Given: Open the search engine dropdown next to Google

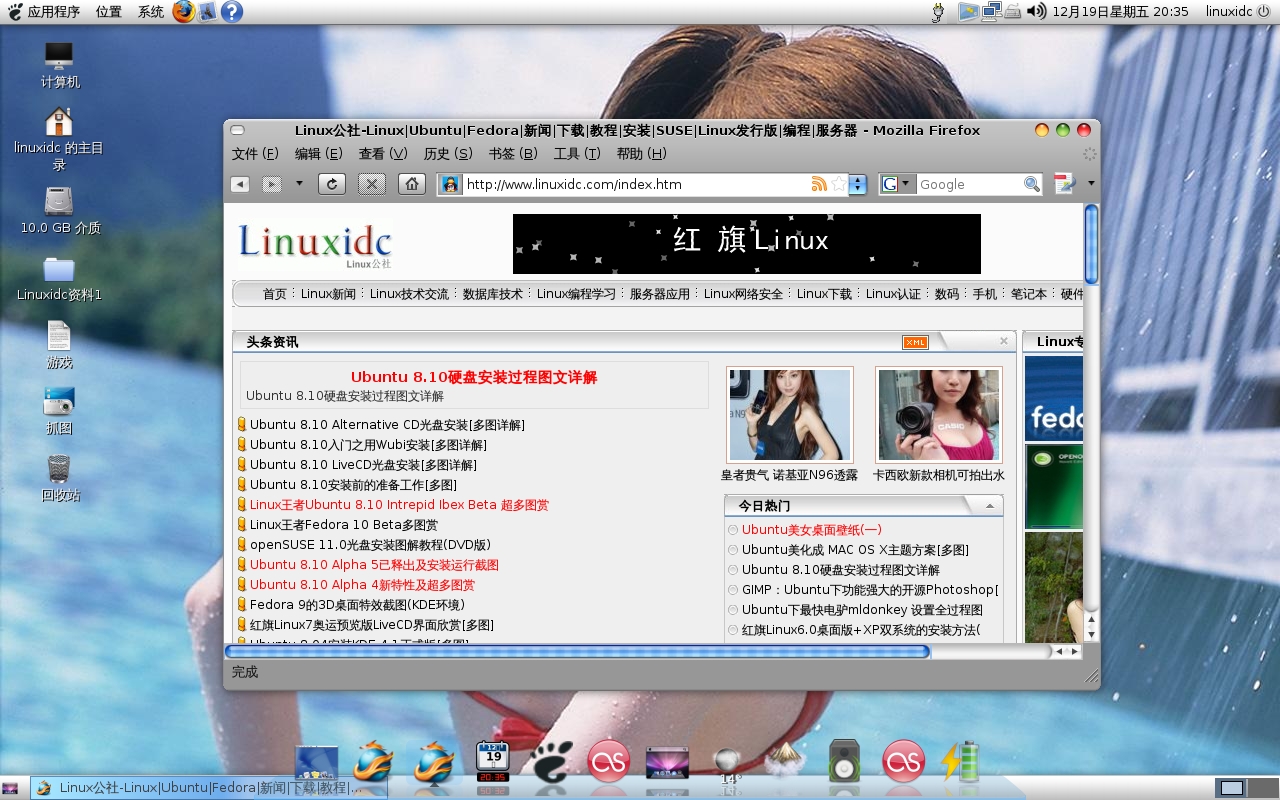Looking at the screenshot, I should coord(896,184).
